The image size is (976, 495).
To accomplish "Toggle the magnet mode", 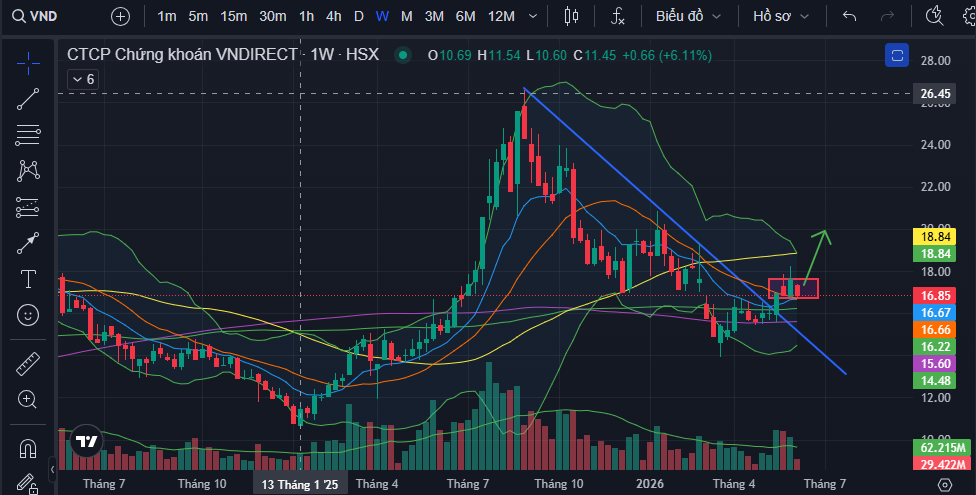I will (28, 448).
